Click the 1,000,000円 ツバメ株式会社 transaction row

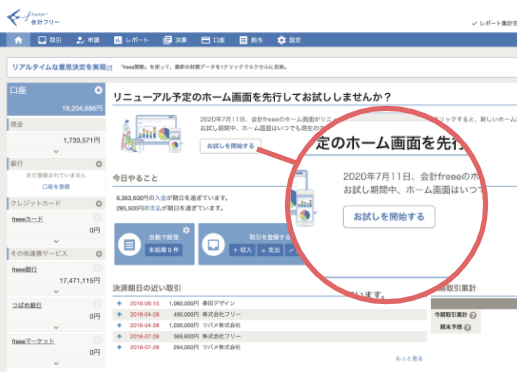pyautogui.click(x=270, y=325)
